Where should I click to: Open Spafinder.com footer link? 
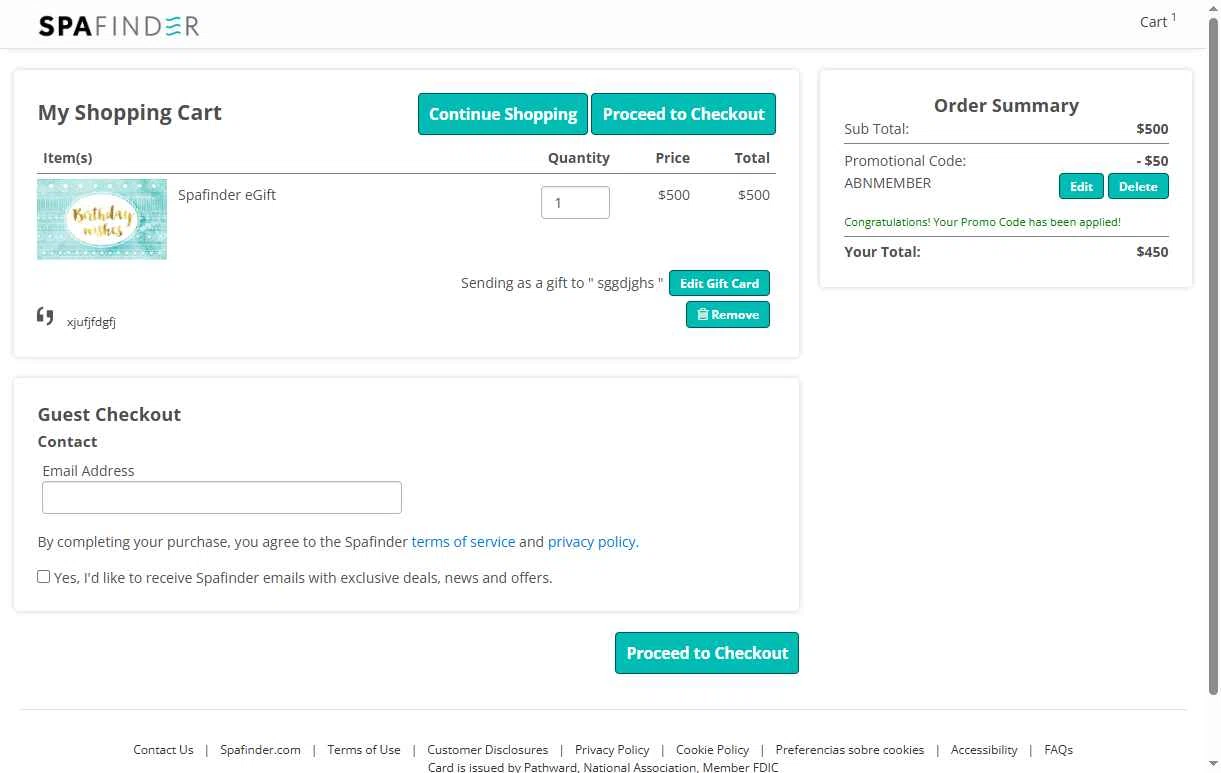tap(260, 749)
